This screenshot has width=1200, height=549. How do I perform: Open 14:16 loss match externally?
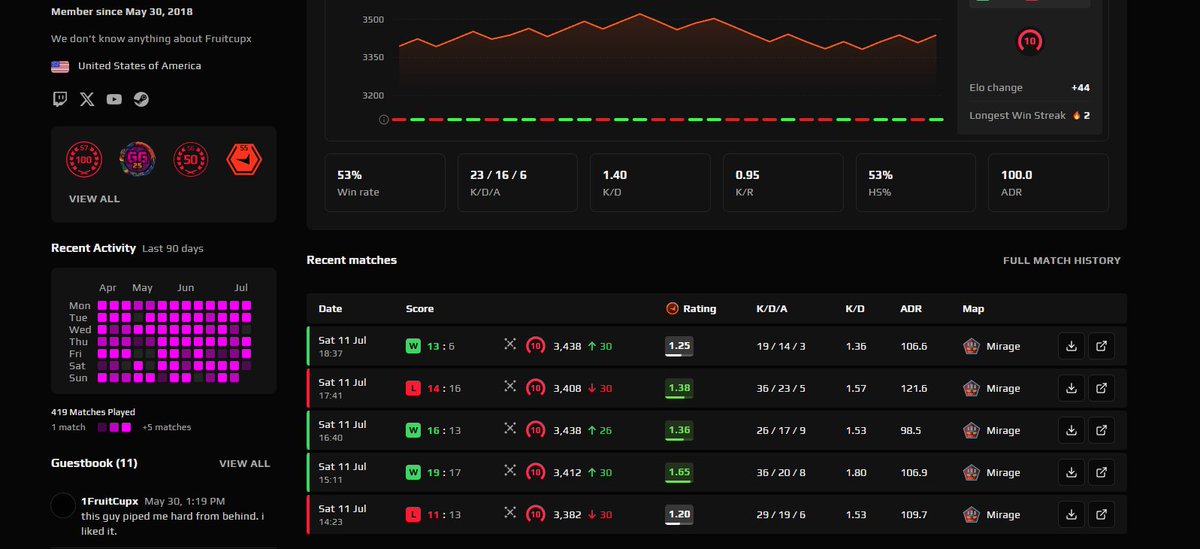[1101, 388]
